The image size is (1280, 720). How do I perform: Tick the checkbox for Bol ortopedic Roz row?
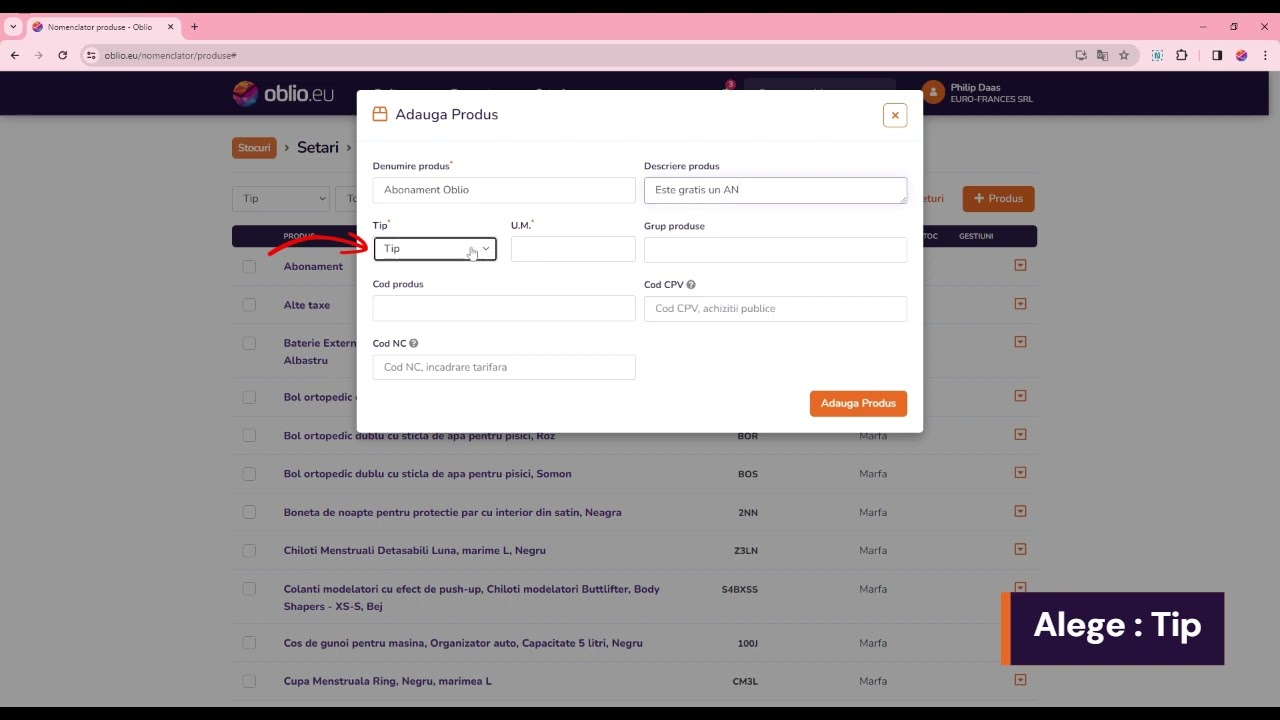click(249, 436)
